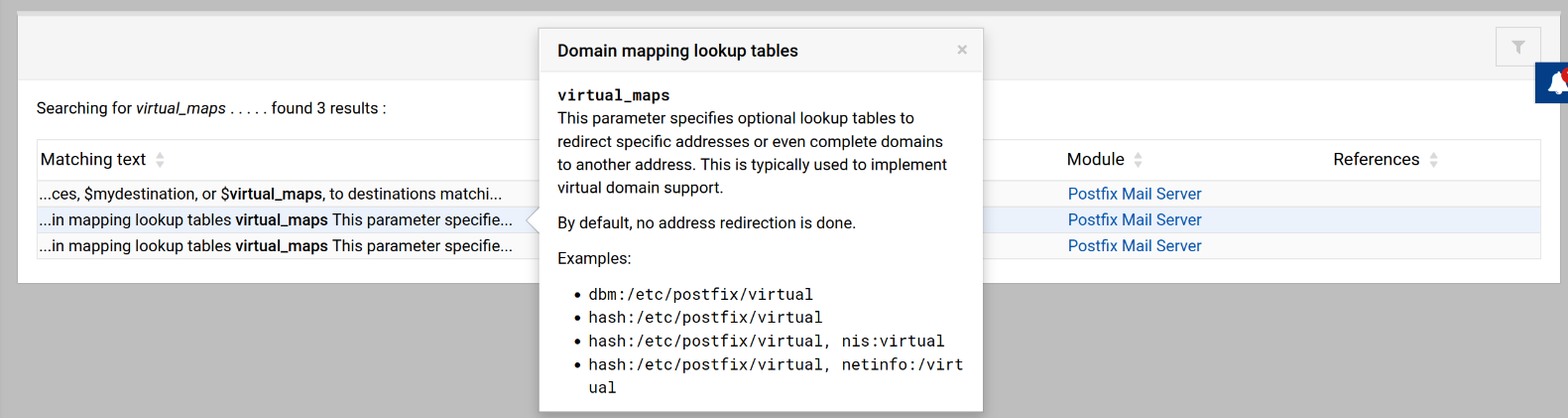1568x418 pixels.
Task: Click the dbm:/etc/postfix/virtual example
Action: coord(700,295)
